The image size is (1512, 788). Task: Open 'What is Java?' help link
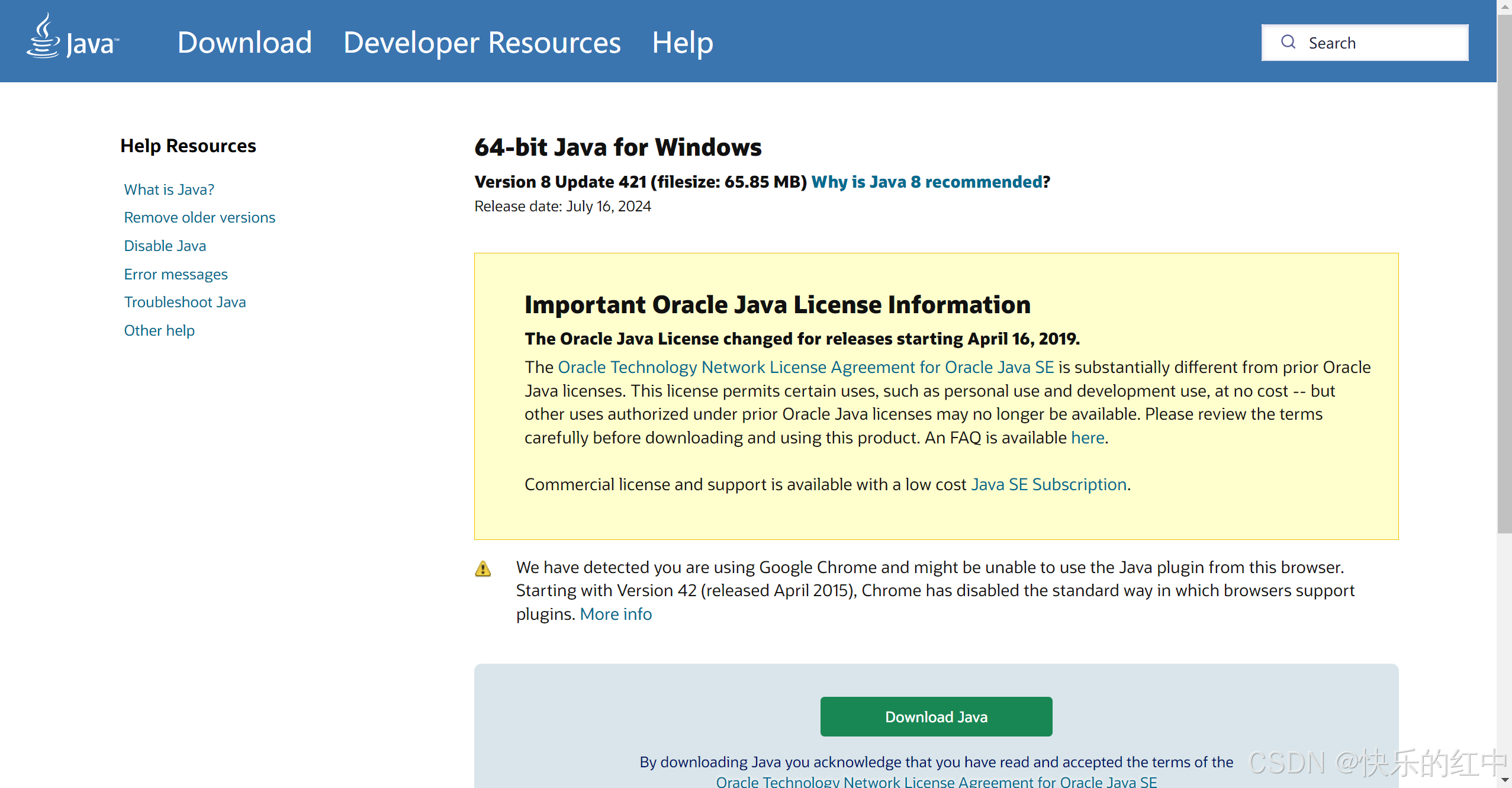[x=169, y=189]
